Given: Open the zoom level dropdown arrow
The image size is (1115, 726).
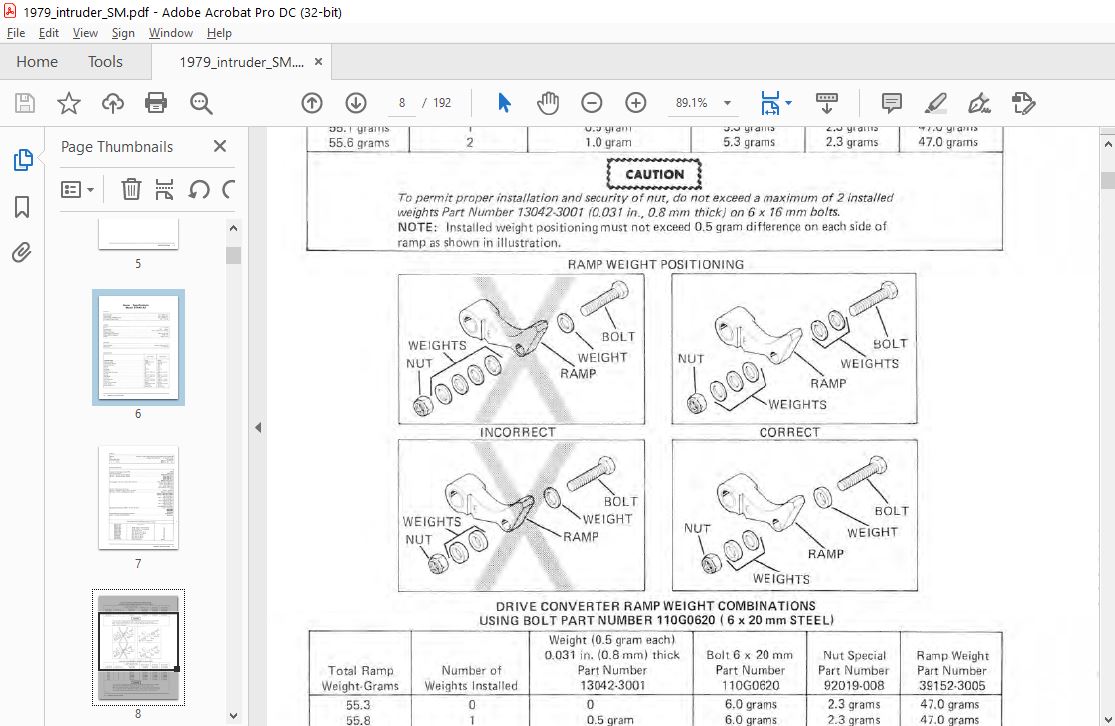Looking at the screenshot, I should coord(727,103).
